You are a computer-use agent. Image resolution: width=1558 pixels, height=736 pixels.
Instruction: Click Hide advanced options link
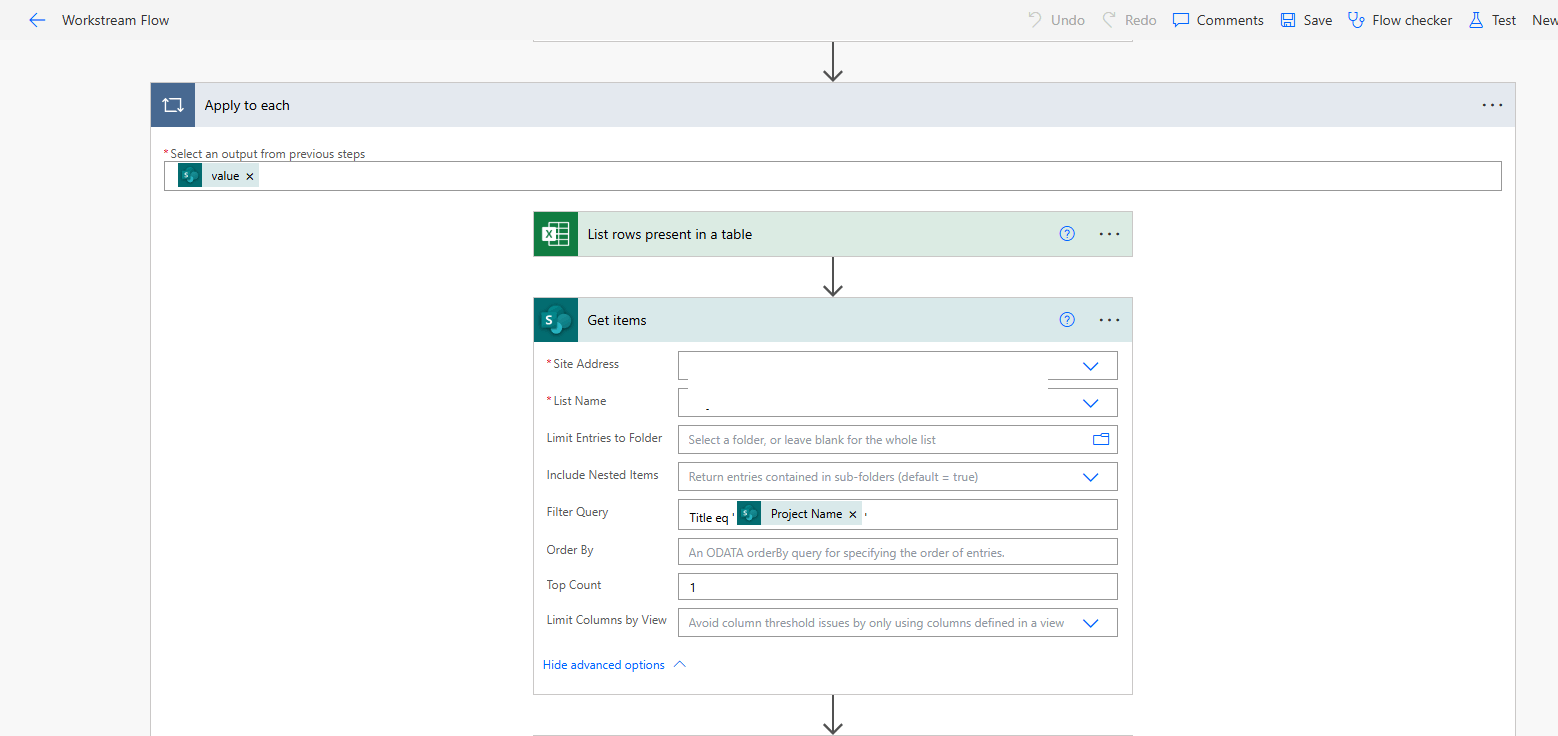(x=604, y=665)
